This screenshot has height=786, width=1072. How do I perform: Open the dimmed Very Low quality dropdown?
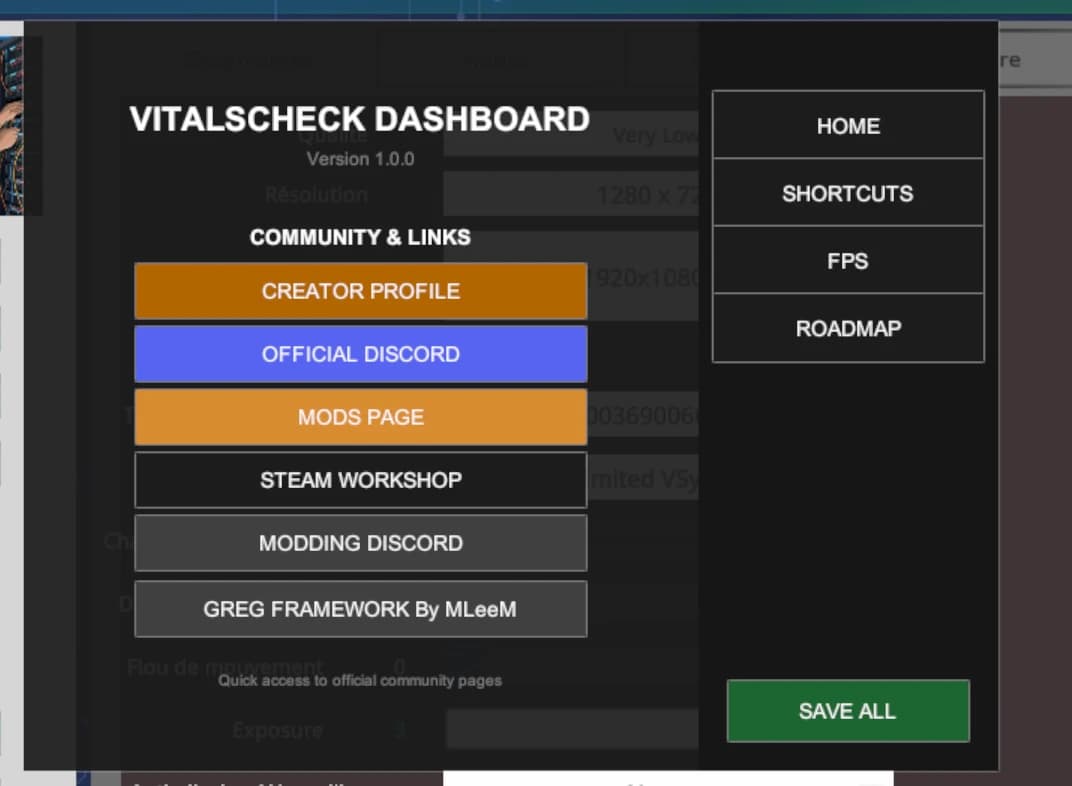[572, 135]
